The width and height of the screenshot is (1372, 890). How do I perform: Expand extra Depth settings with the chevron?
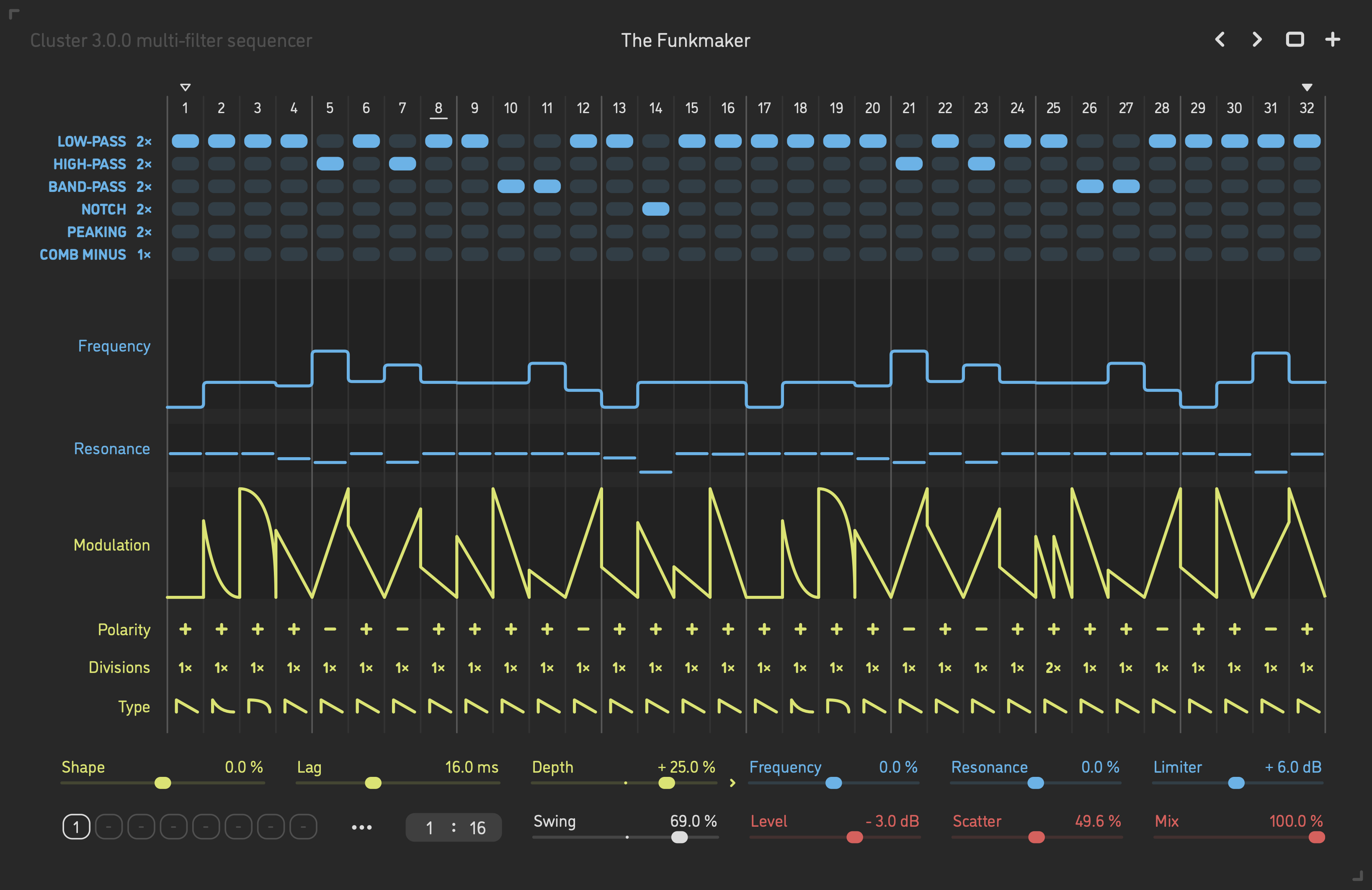tap(732, 783)
